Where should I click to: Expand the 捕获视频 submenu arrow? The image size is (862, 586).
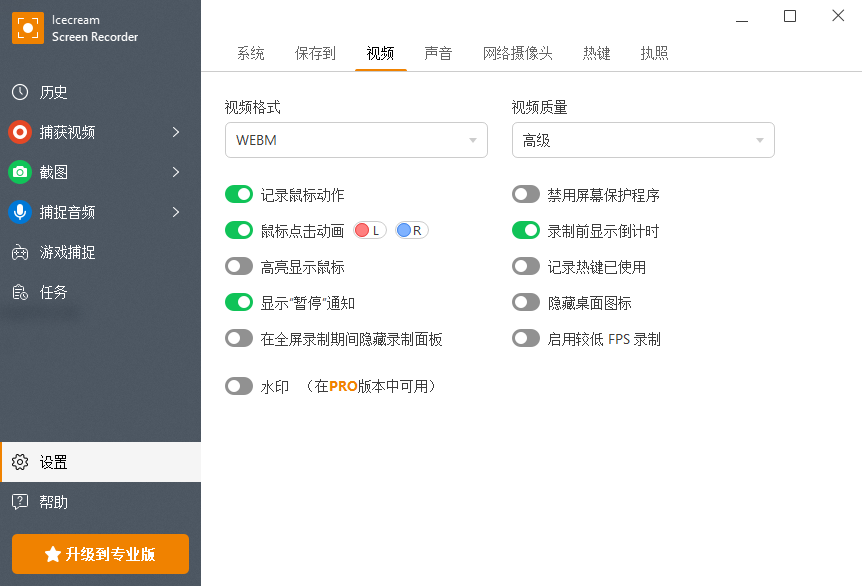[176, 132]
